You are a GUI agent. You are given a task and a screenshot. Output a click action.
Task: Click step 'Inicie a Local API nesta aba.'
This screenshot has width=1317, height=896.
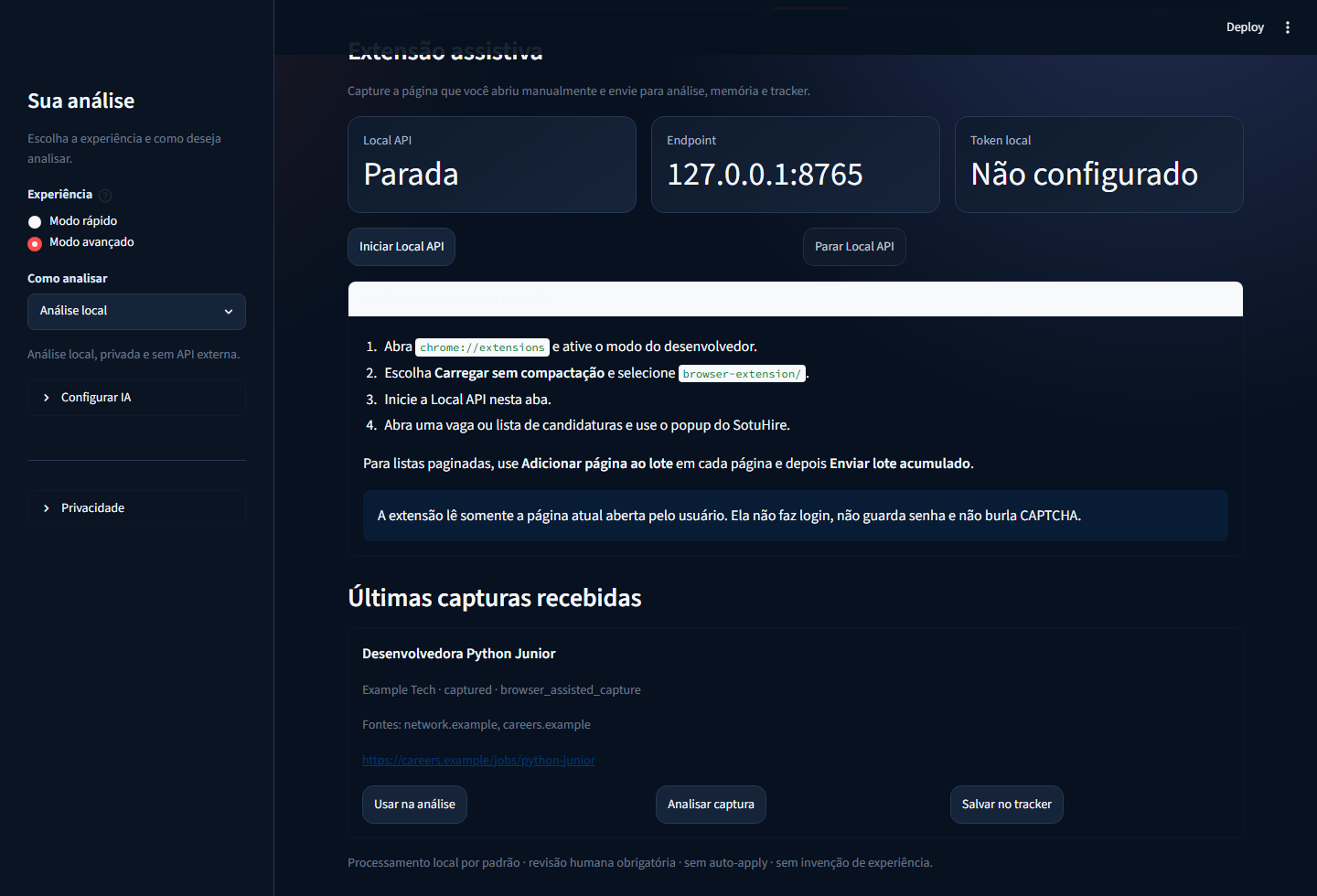click(467, 400)
